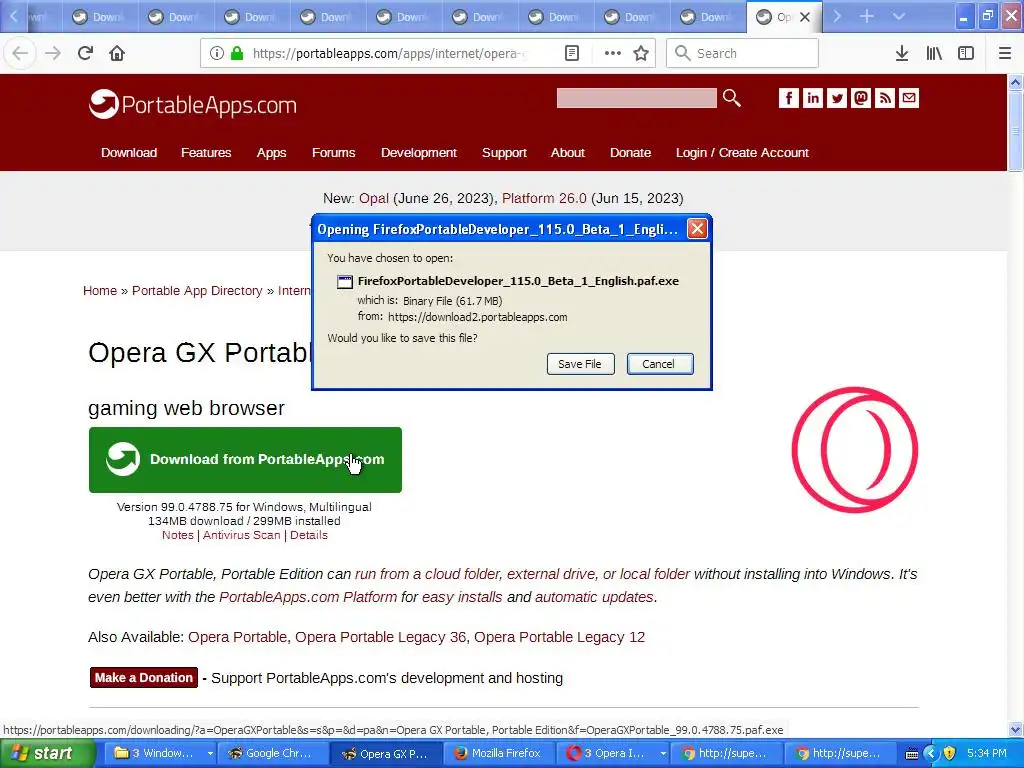Click Save File in the dialog
The width and height of the screenshot is (1024, 768).
[580, 364]
